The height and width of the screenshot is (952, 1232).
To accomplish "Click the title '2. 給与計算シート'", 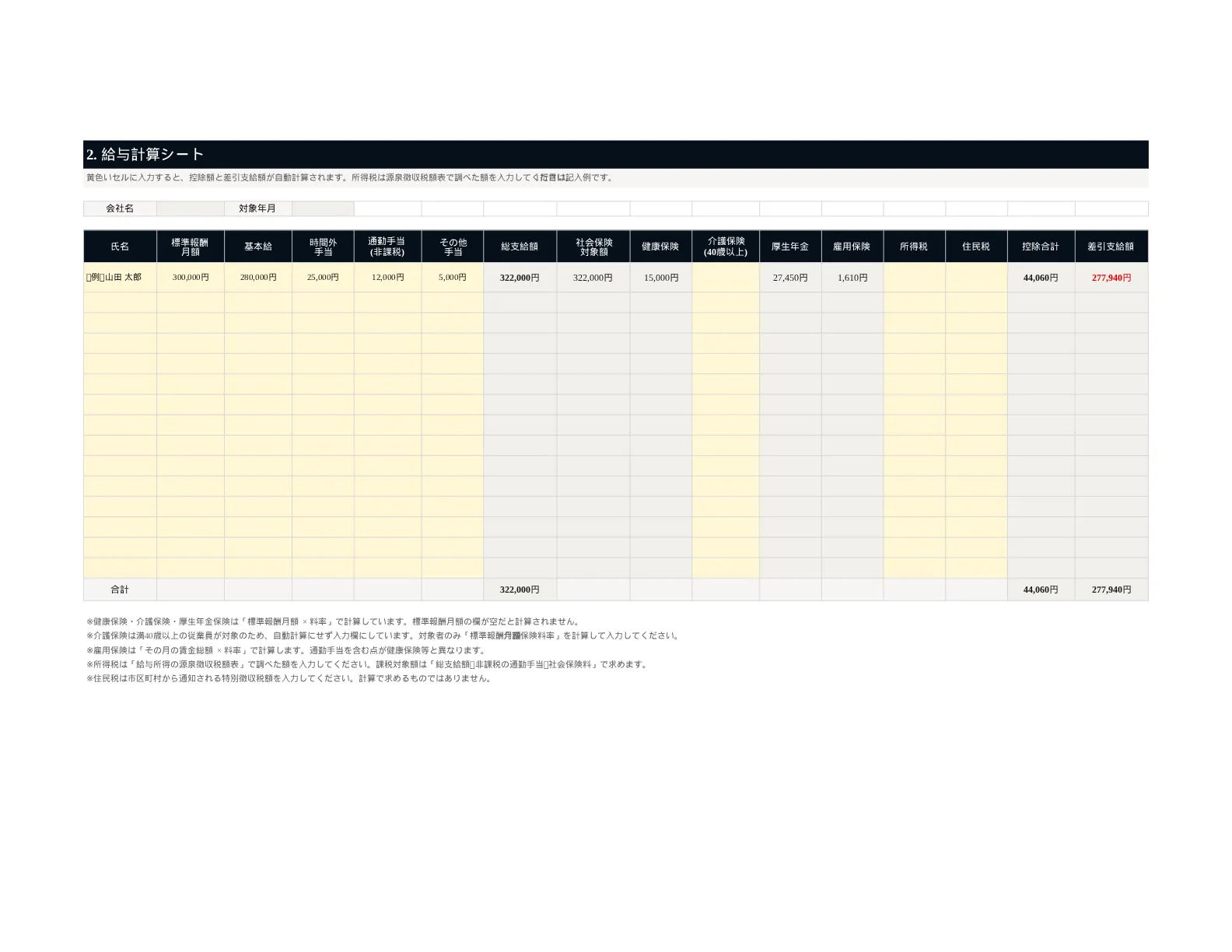I will [145, 155].
